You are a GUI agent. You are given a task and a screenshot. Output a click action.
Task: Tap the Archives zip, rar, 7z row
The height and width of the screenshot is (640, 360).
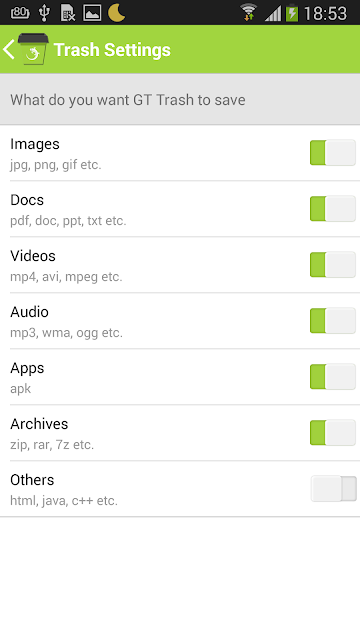180,433
